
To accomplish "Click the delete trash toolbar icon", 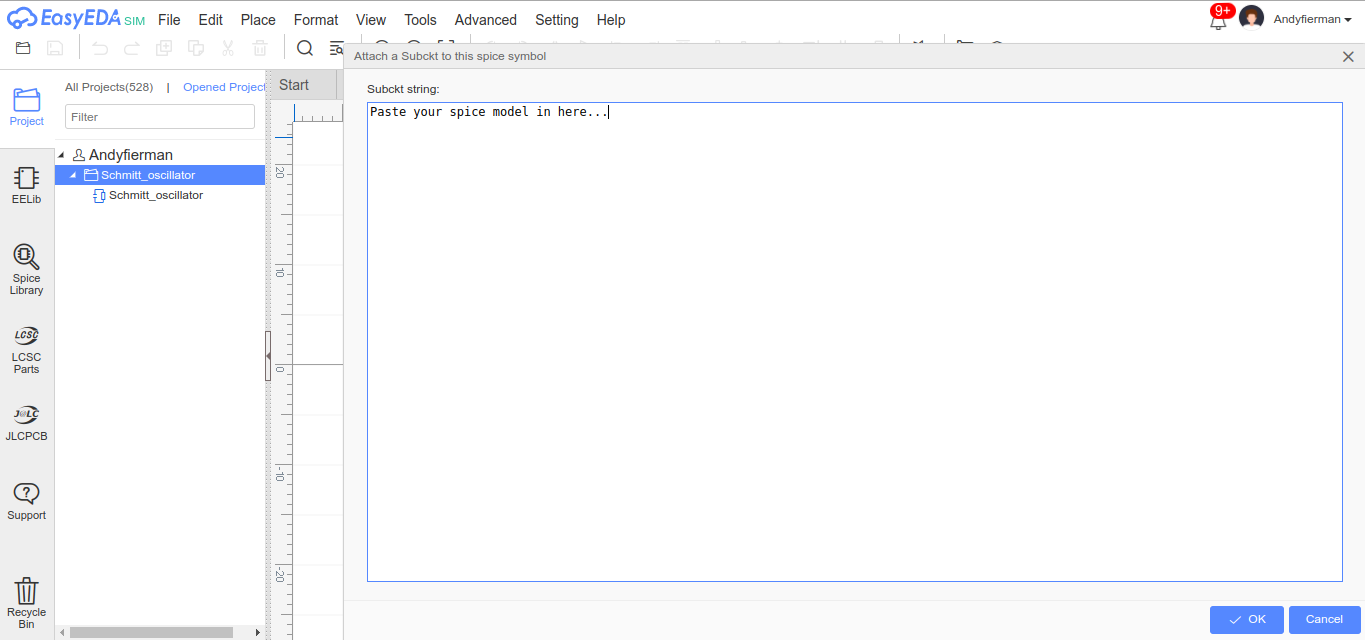I will (260, 48).
